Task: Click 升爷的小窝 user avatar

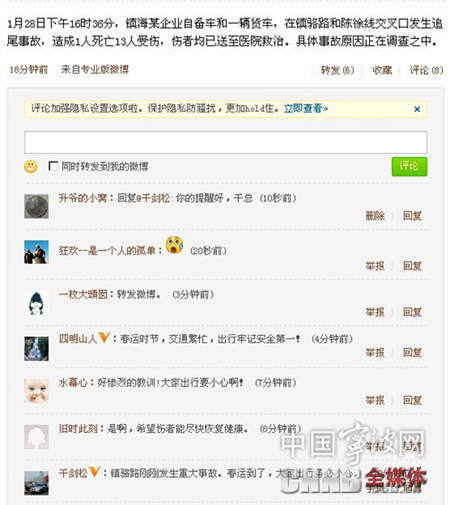Action: [36, 207]
